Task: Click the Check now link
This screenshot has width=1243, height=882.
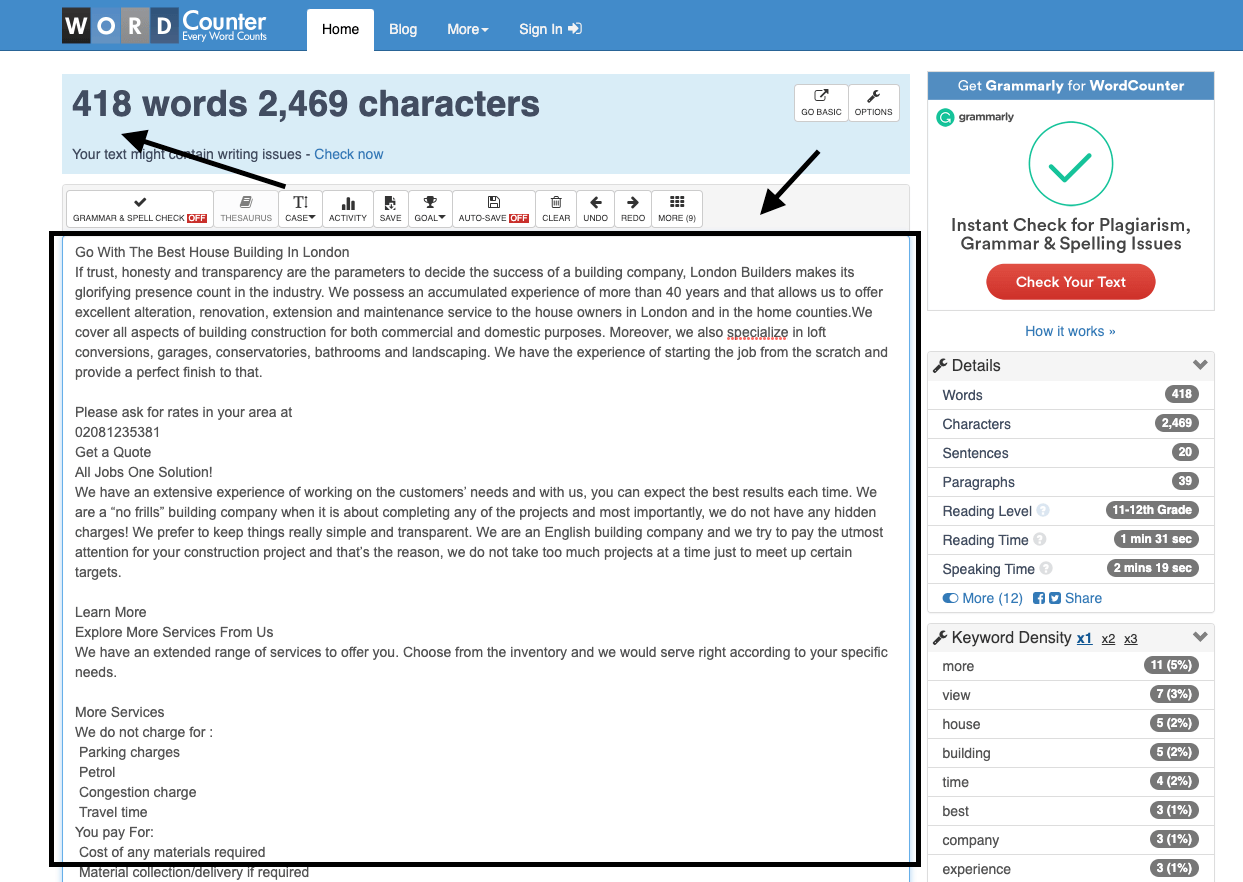Action: coord(348,154)
